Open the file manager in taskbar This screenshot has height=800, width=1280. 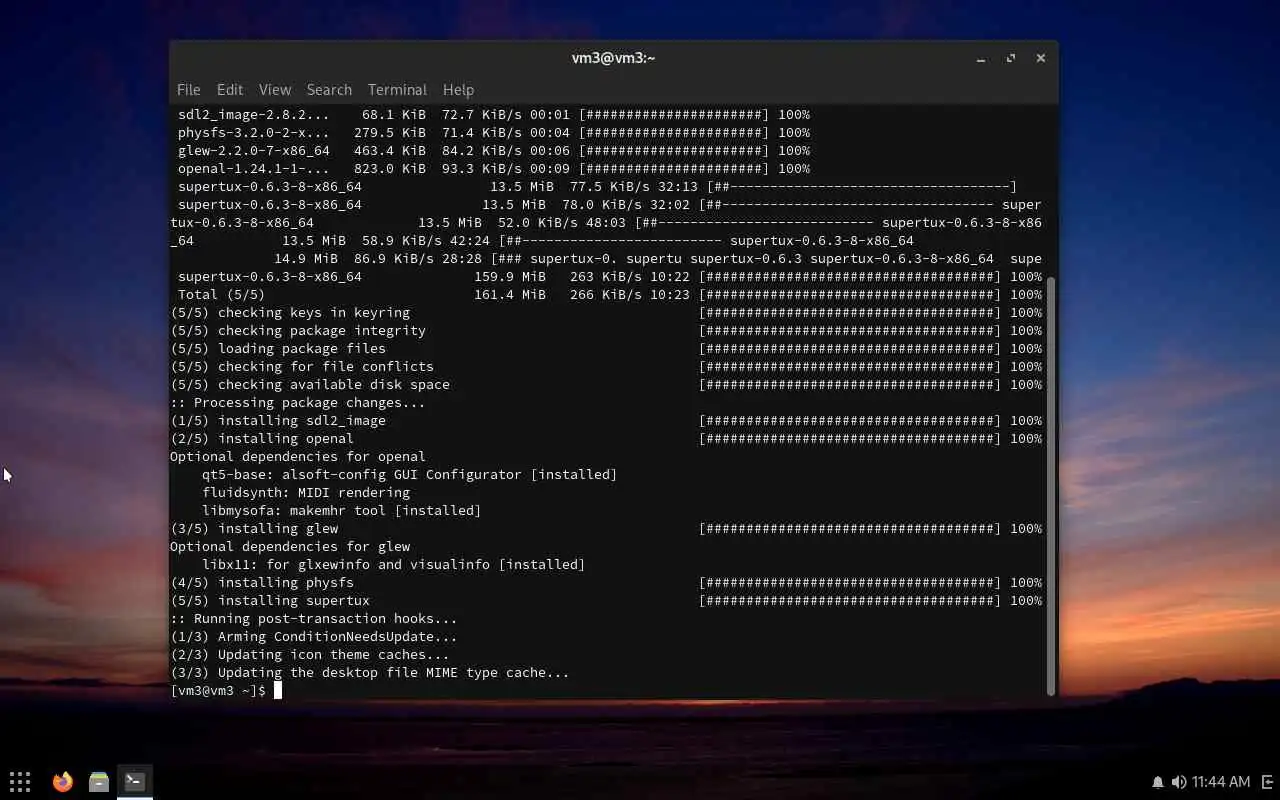tap(98, 781)
